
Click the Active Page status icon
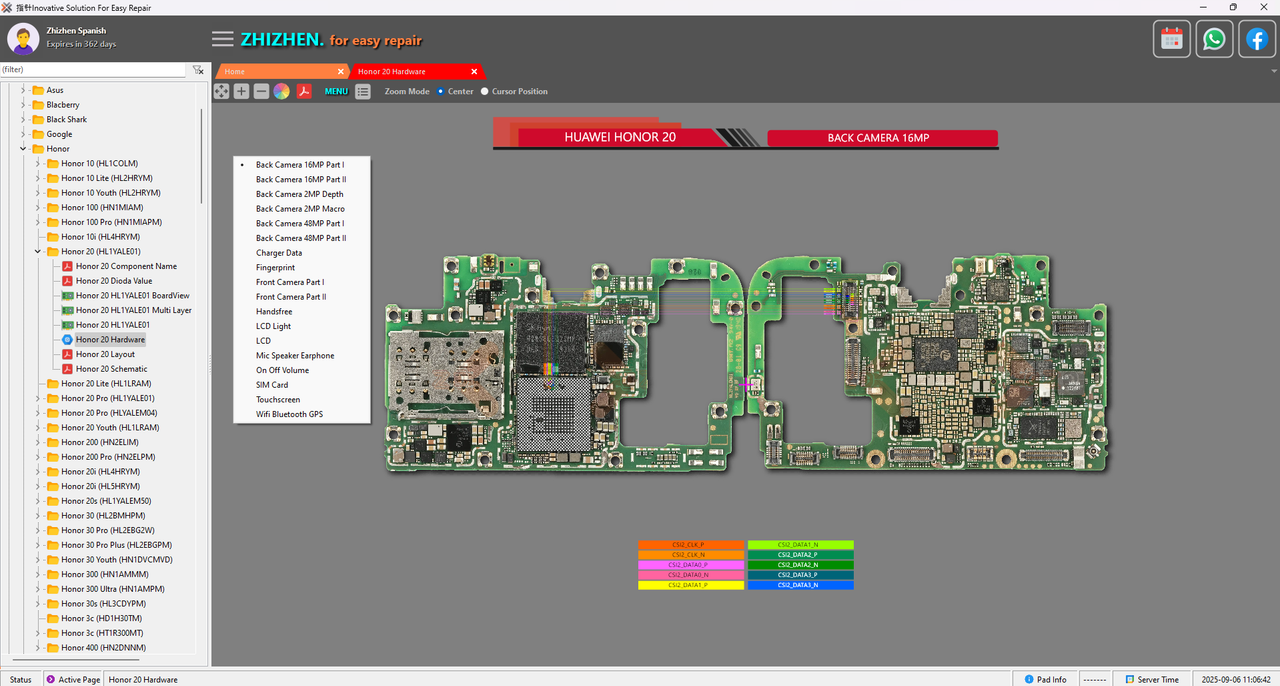click(x=51, y=679)
